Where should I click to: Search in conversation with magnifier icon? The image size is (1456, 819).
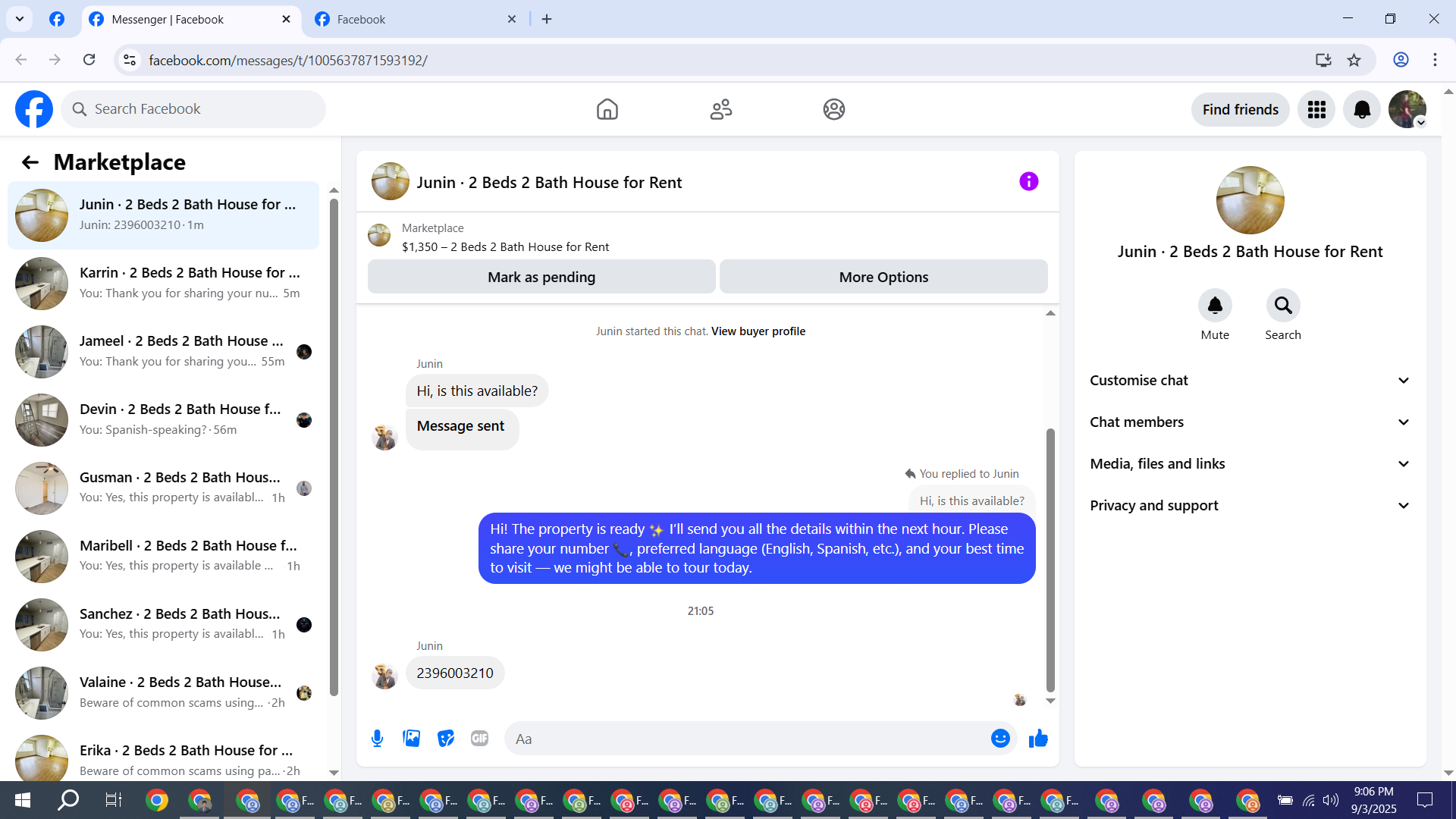pyautogui.click(x=1283, y=306)
